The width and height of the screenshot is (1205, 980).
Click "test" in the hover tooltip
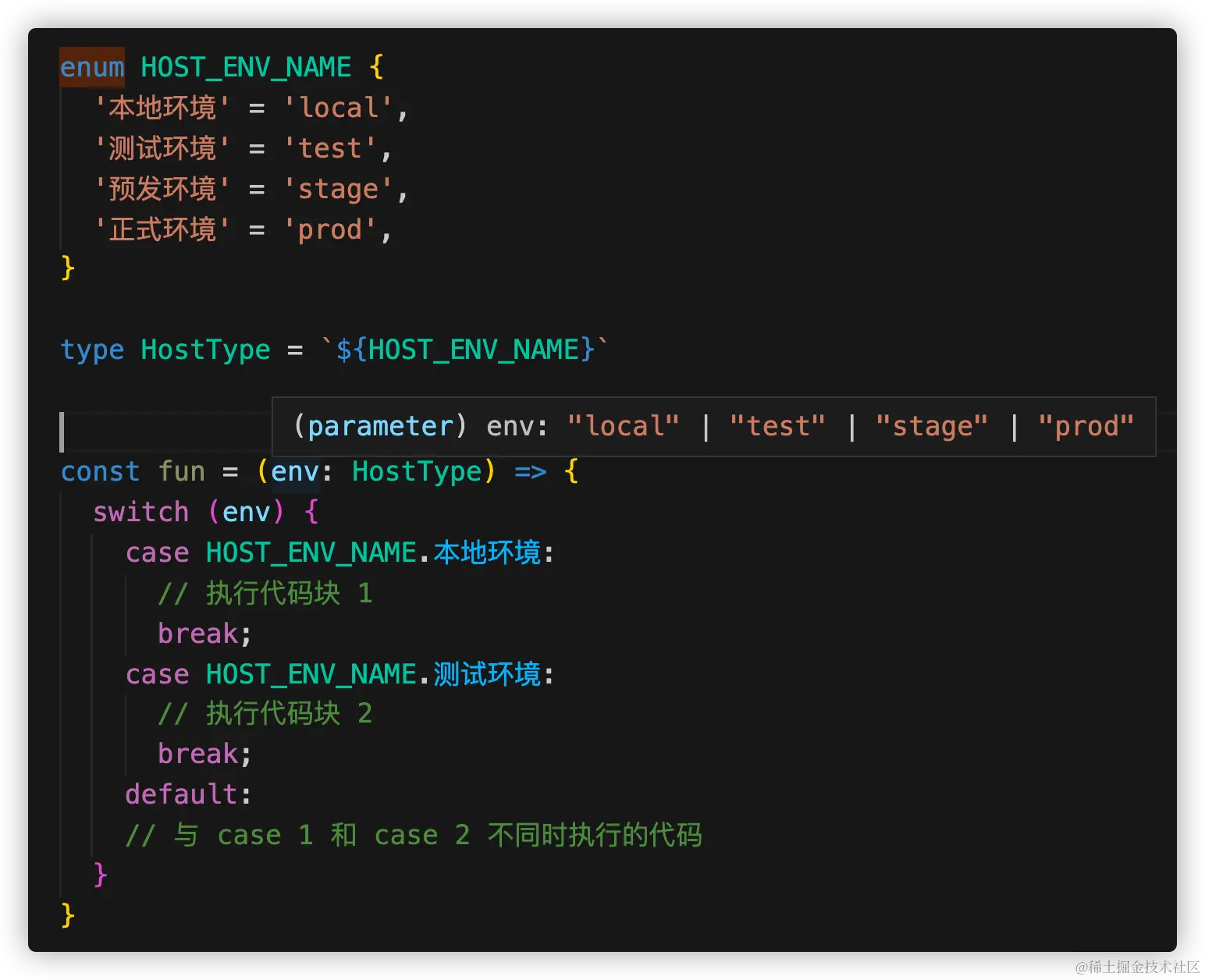coord(777,426)
